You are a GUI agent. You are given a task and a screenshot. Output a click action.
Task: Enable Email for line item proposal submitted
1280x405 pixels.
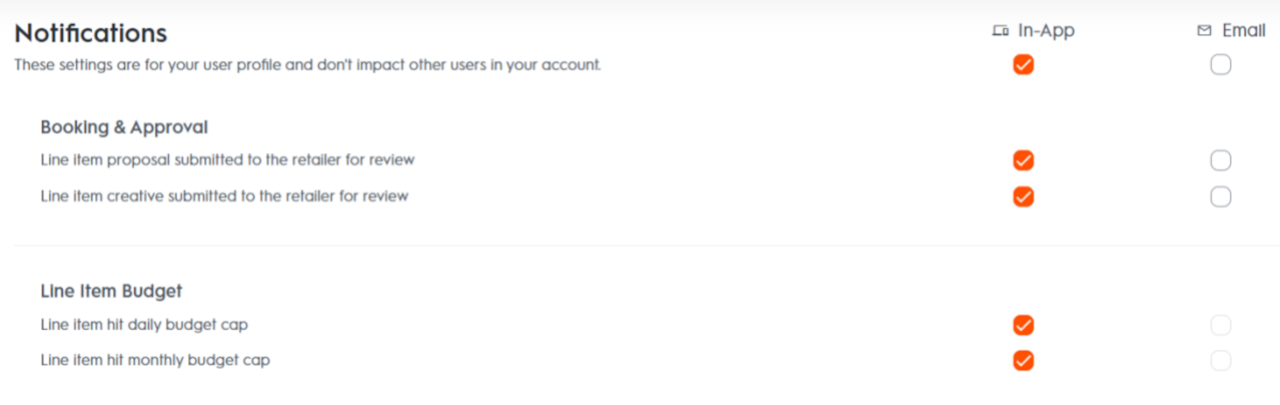(1220, 160)
